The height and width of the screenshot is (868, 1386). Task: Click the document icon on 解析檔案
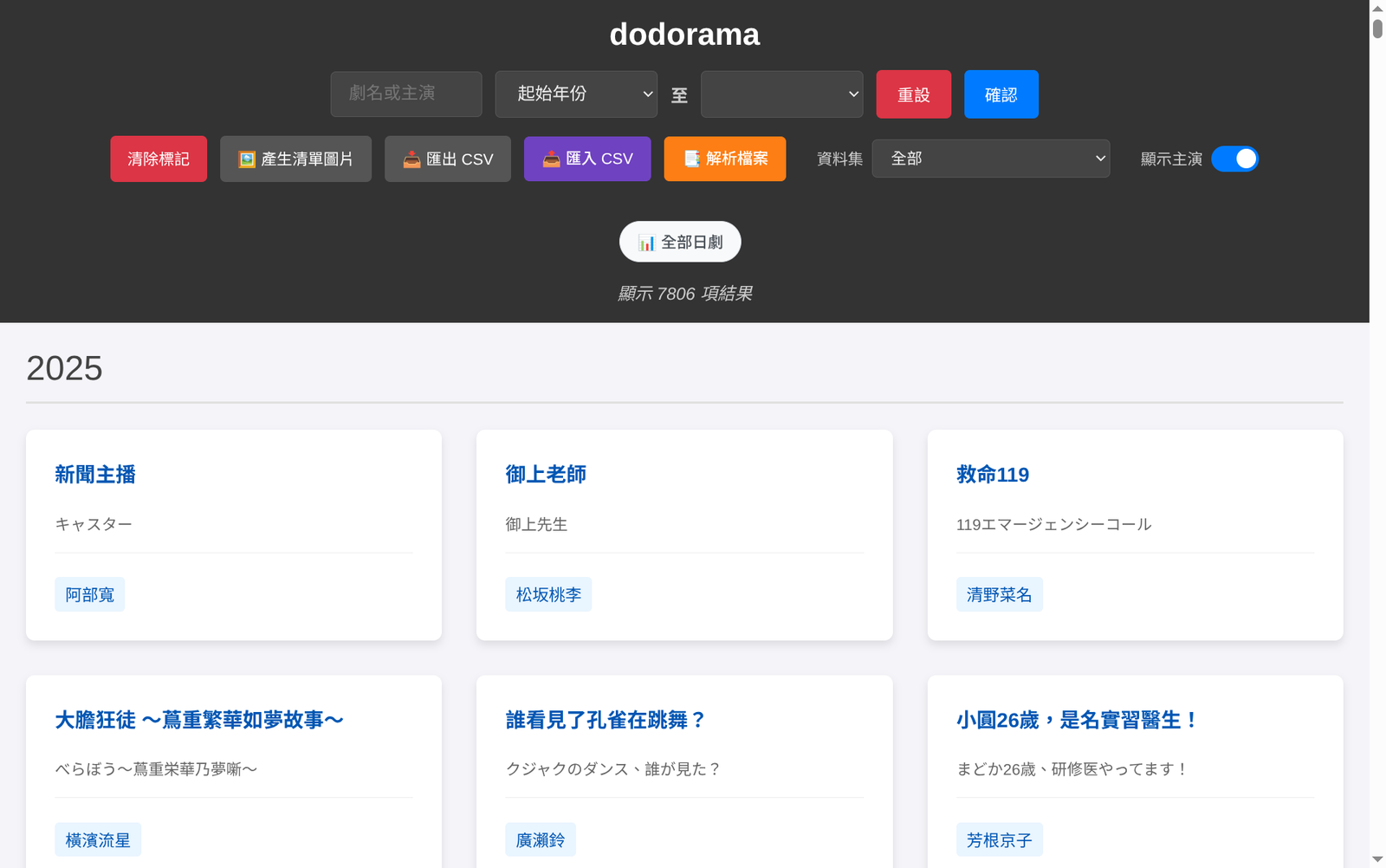[691, 159]
